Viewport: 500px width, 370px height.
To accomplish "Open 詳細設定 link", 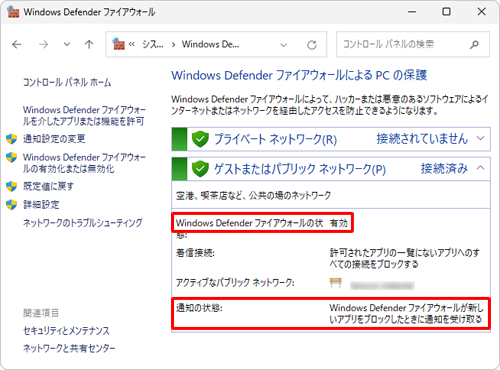I will [41, 205].
